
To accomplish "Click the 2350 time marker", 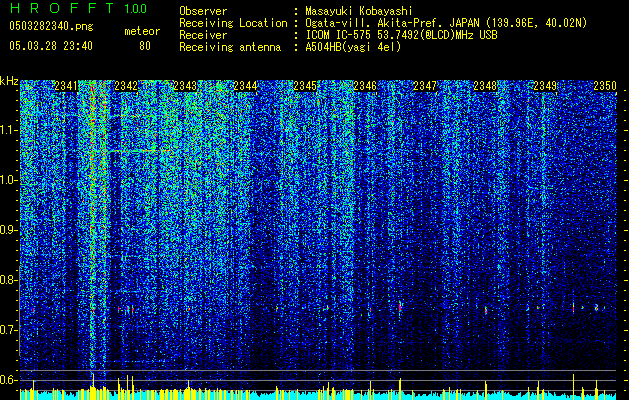I will click(x=605, y=86).
